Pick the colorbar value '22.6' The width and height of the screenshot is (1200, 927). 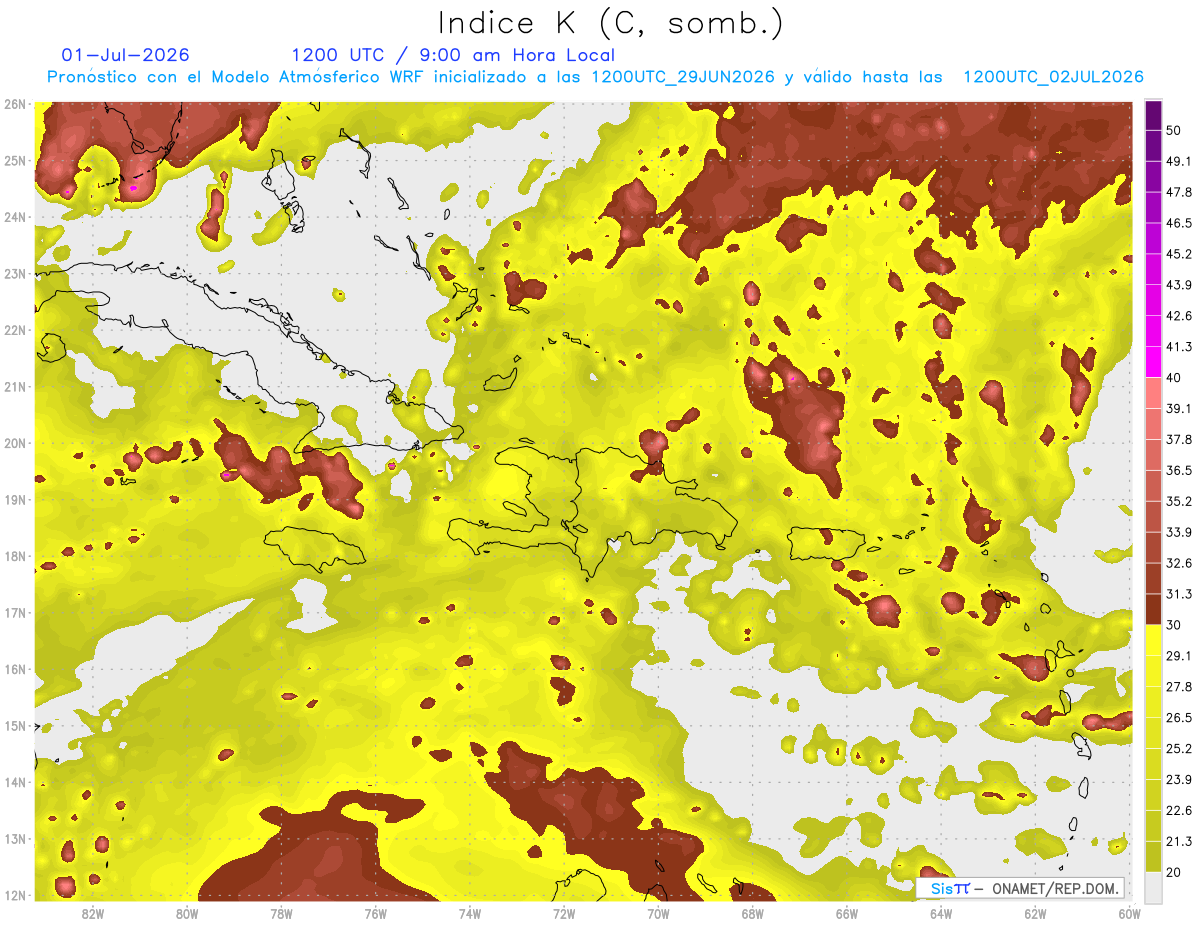(1178, 811)
